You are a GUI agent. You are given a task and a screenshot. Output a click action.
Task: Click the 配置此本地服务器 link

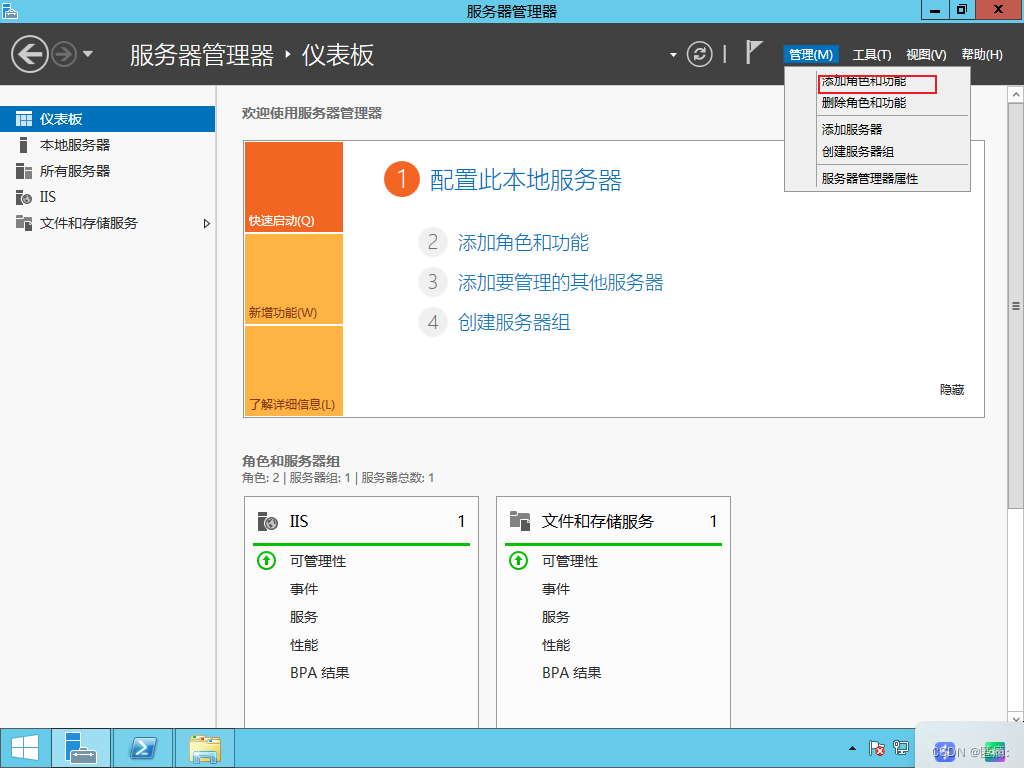pos(525,180)
